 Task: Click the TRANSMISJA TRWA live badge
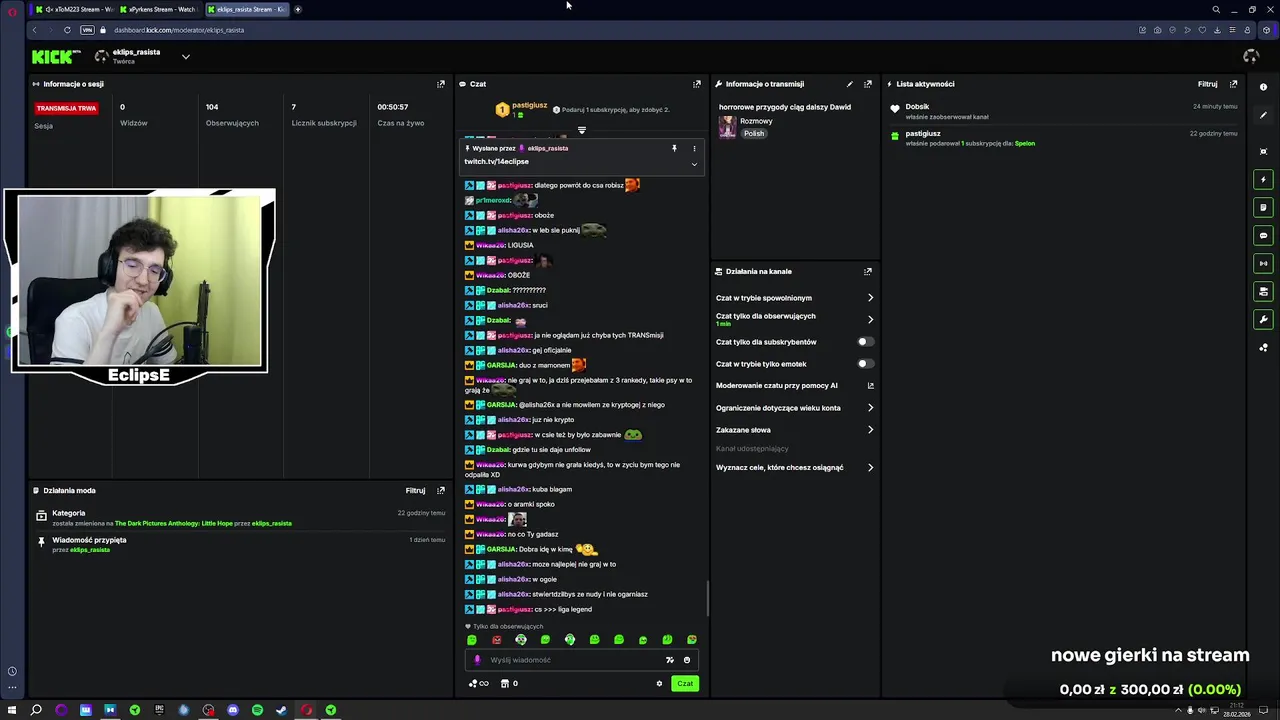tap(66, 108)
